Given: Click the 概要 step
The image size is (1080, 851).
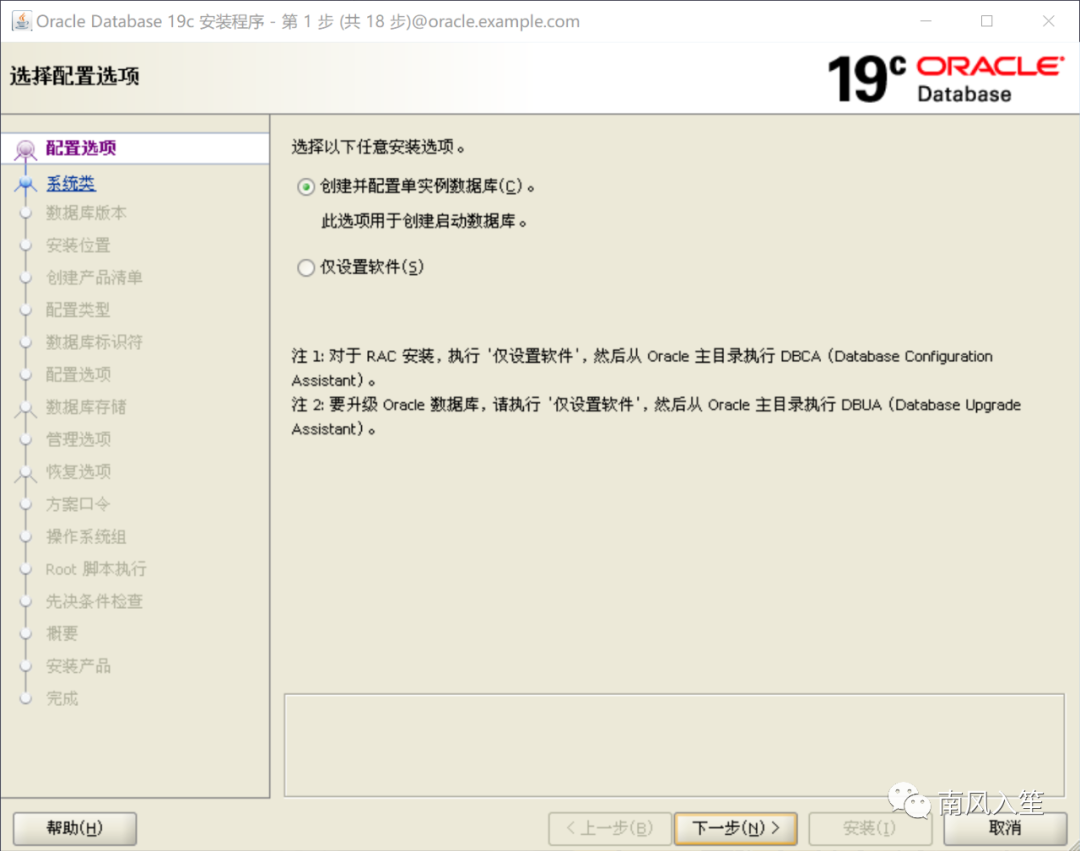Looking at the screenshot, I should [62, 633].
